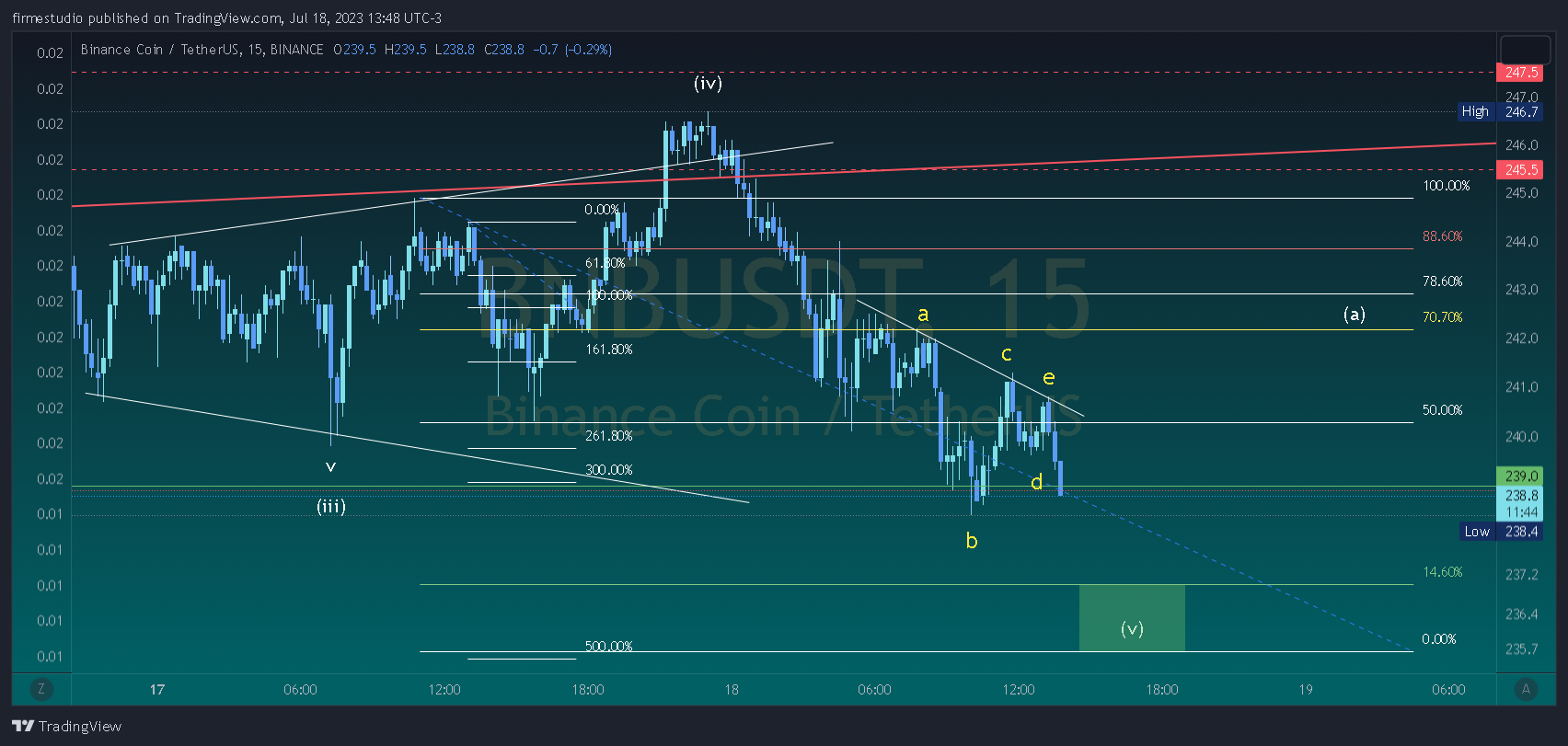
Task: Click the (v) label in the green box
Action: click(x=1132, y=628)
